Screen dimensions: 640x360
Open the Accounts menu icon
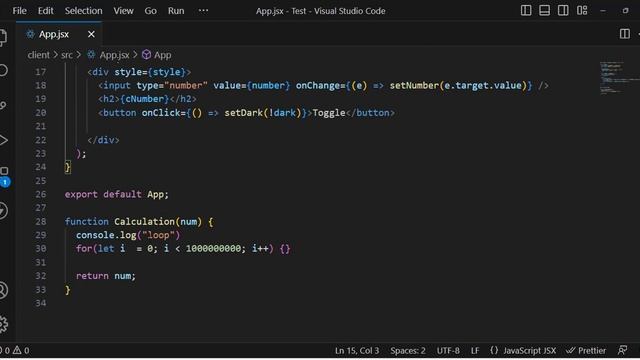point(3,290)
